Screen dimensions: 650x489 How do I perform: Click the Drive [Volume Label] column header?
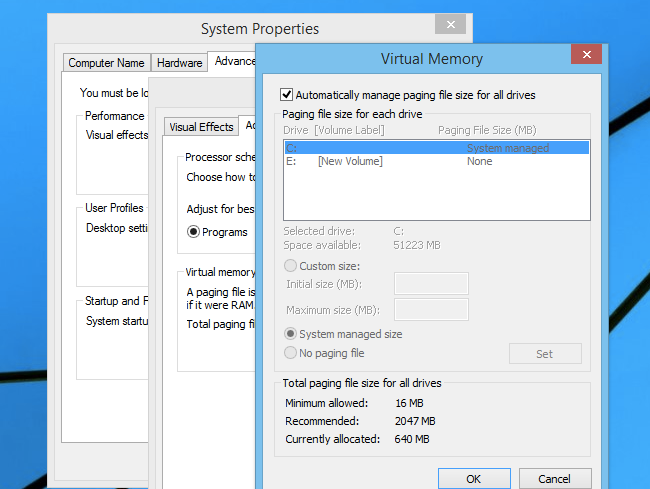(x=334, y=130)
